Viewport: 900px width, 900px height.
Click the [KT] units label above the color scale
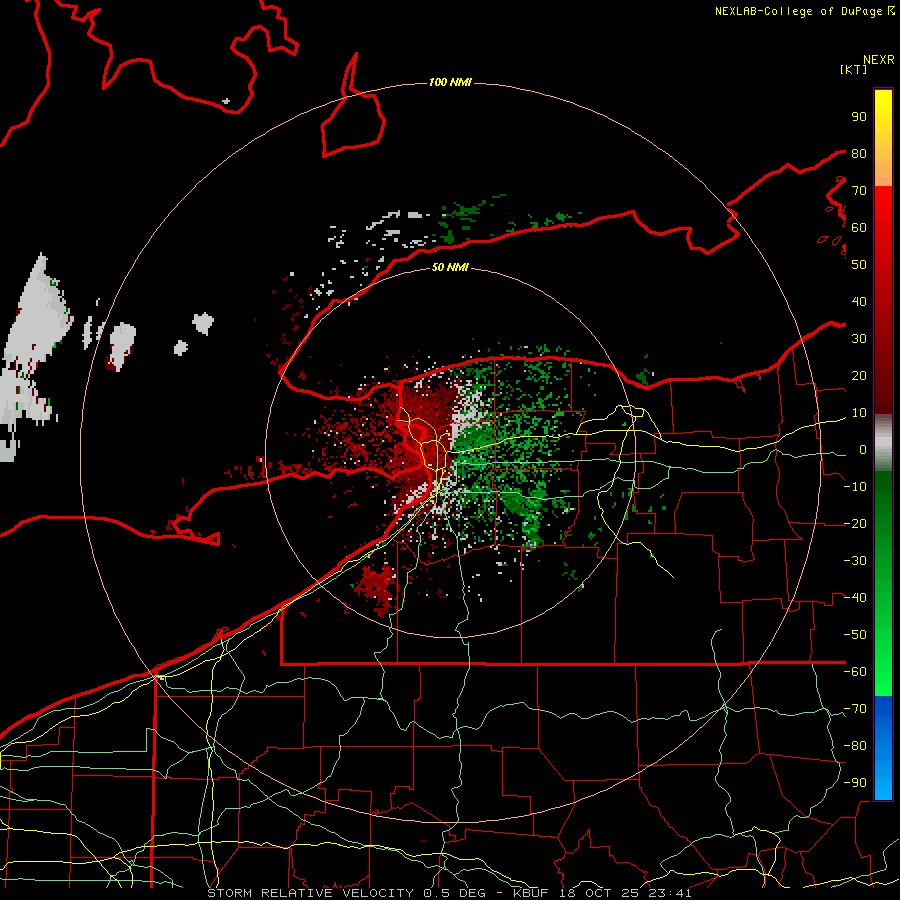[x=854, y=69]
